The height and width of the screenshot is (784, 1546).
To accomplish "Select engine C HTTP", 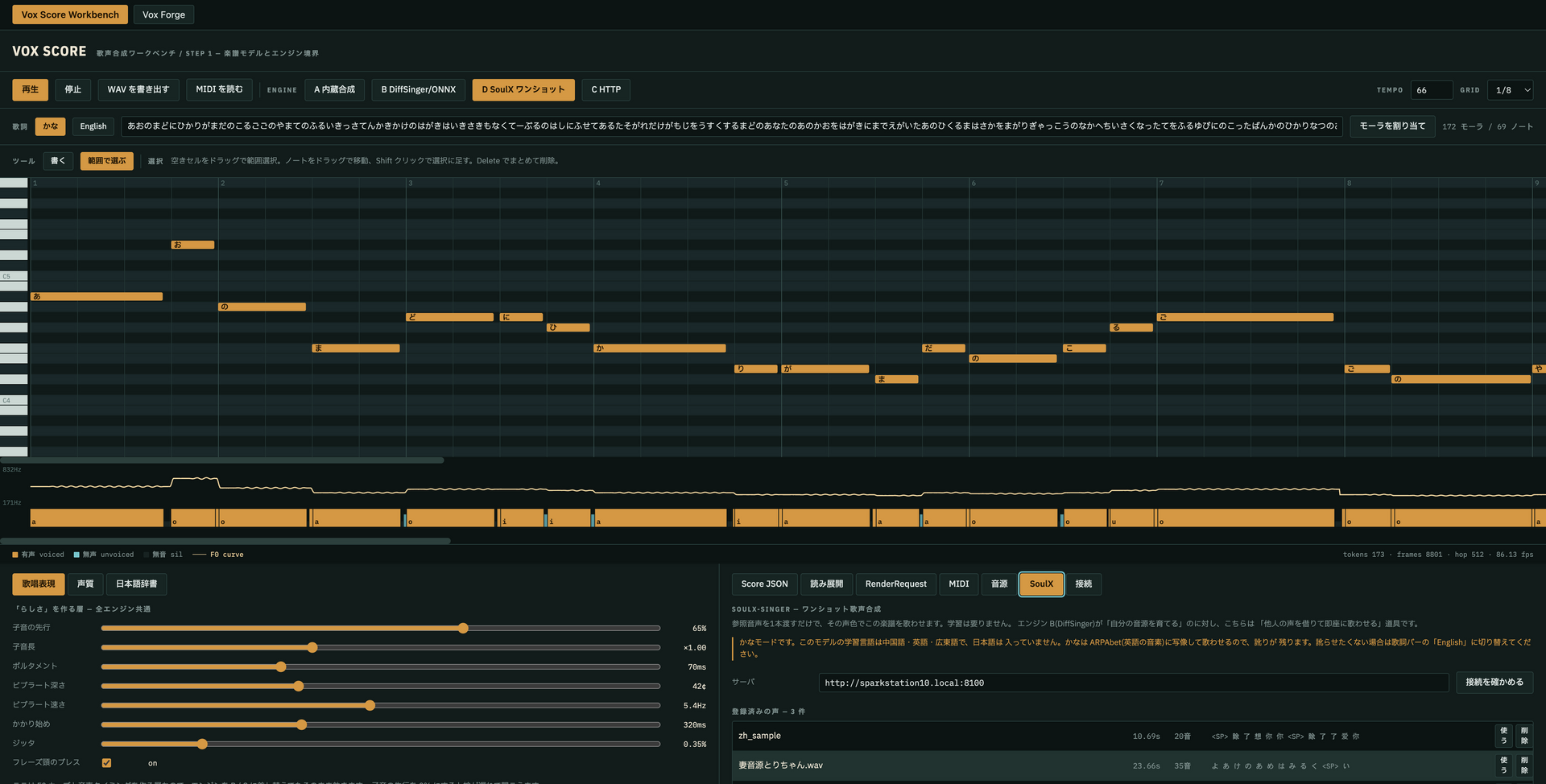I will (606, 89).
